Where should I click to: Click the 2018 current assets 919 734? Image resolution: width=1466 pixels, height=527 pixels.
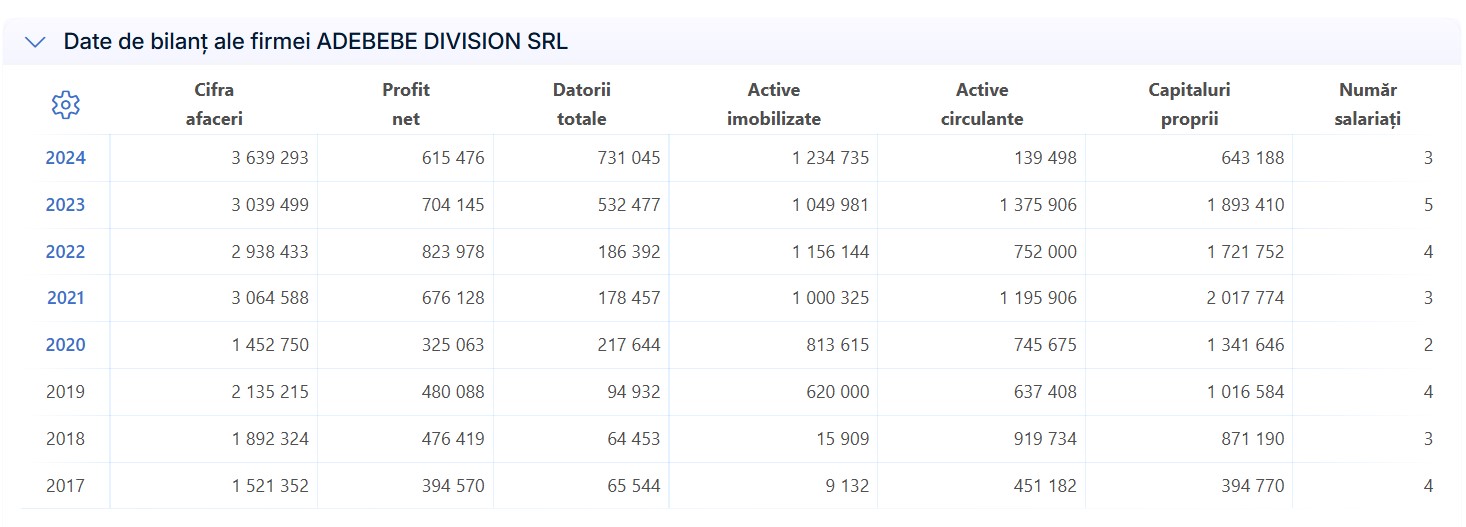pyautogui.click(x=1046, y=439)
